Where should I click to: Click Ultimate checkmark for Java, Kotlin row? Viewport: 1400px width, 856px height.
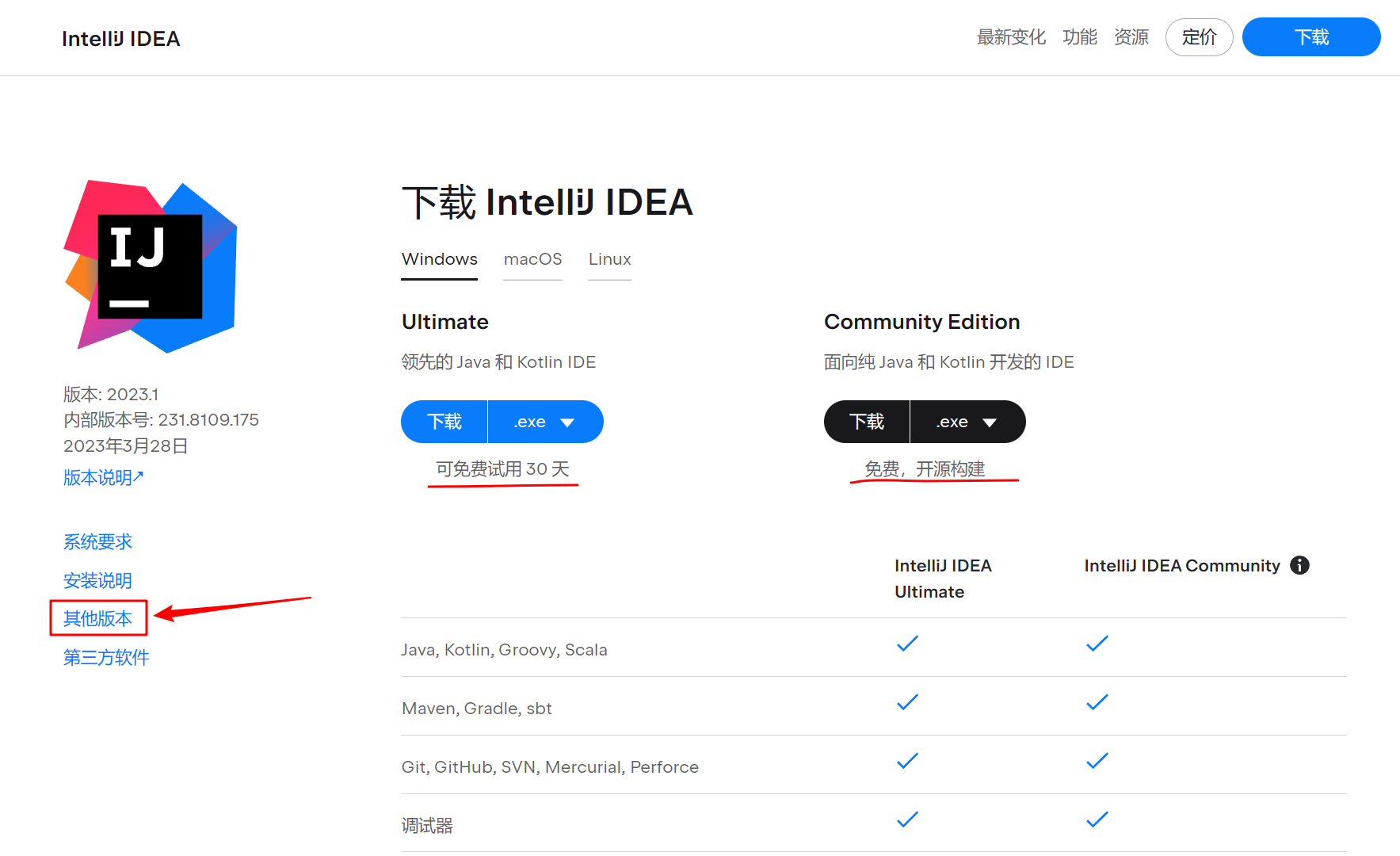pos(907,644)
